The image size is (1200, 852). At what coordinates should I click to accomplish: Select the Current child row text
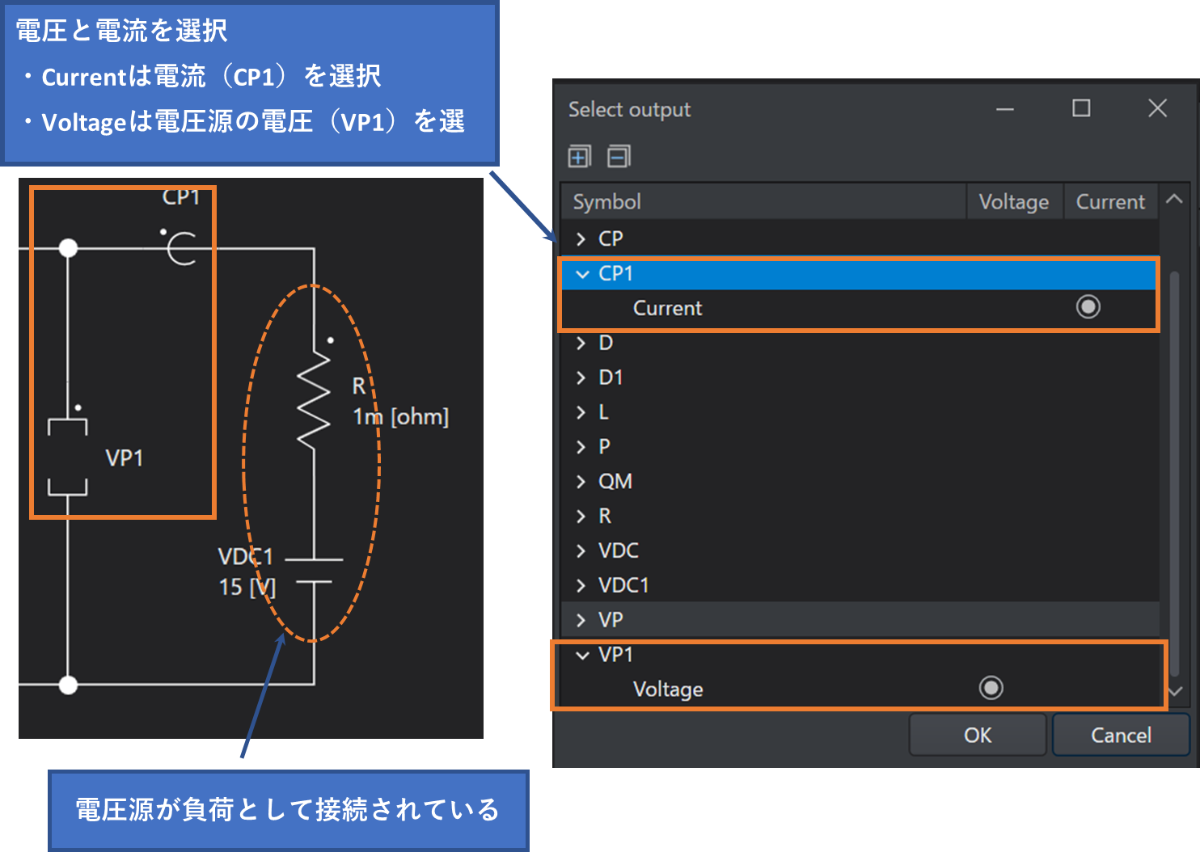667,308
